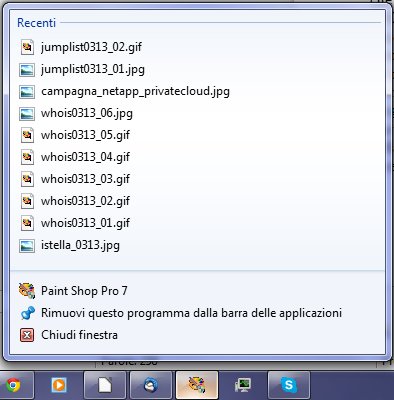
Task: Click the GIF file icon beside jumplist0313_02.gif
Action: click(x=27, y=47)
